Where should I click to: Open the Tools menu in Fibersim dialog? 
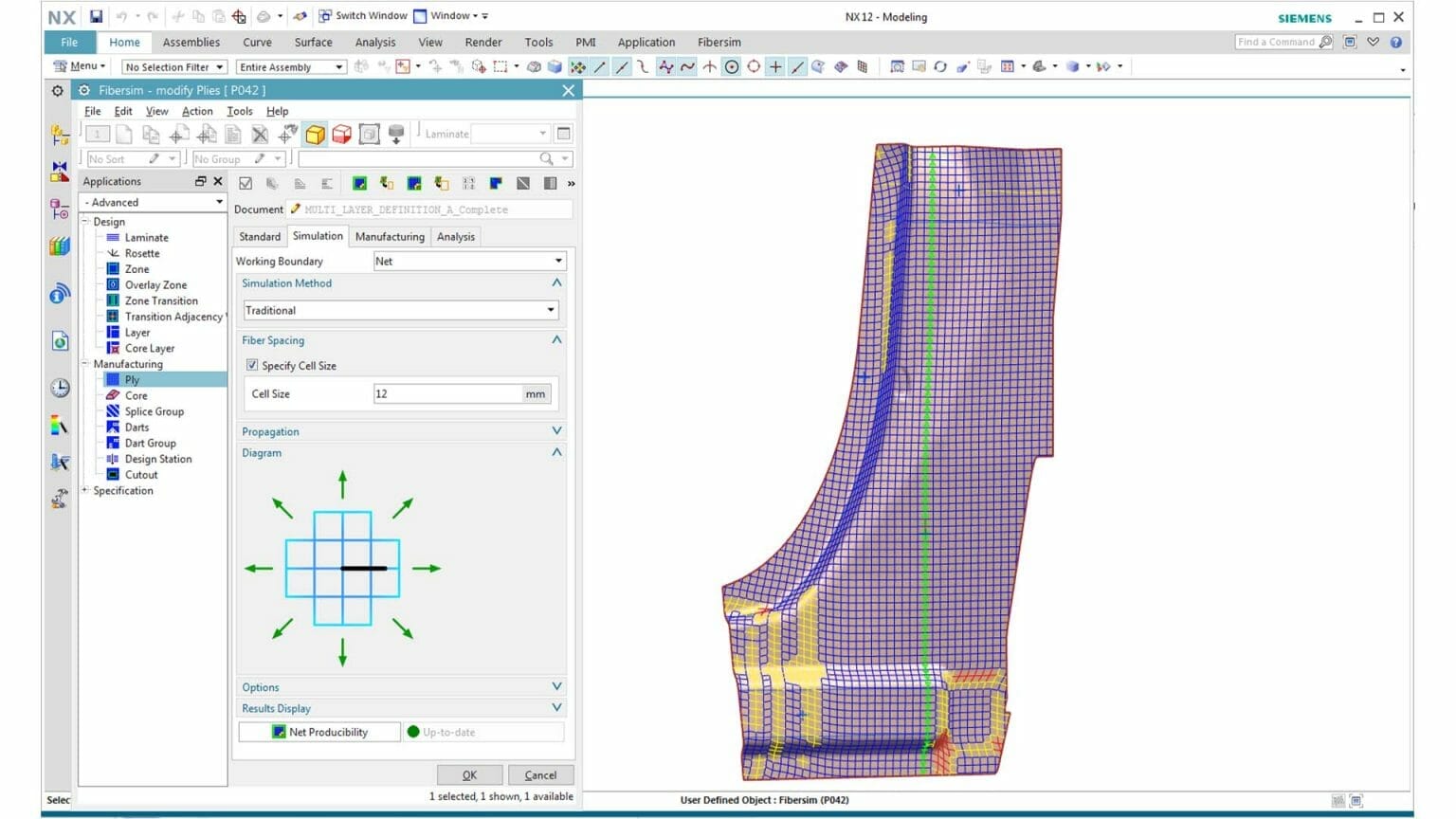pos(239,111)
